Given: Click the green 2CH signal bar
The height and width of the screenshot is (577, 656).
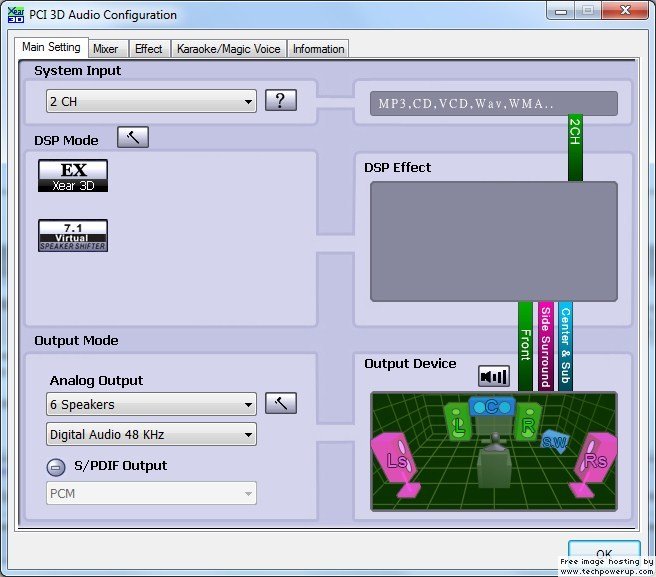Looking at the screenshot, I should click(575, 148).
